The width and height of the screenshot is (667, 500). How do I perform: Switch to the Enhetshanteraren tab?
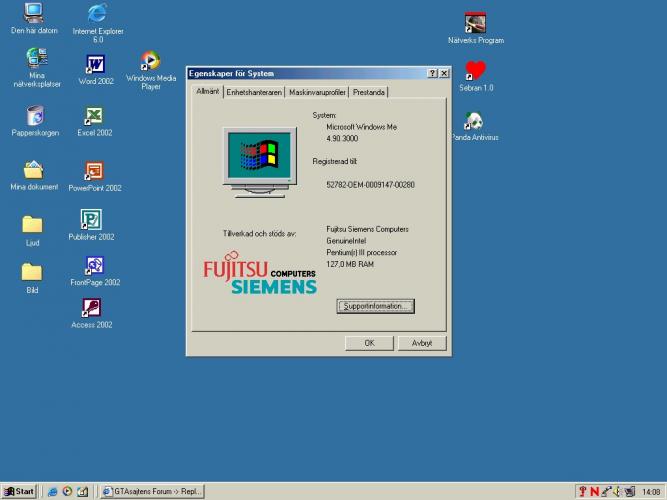click(x=254, y=93)
